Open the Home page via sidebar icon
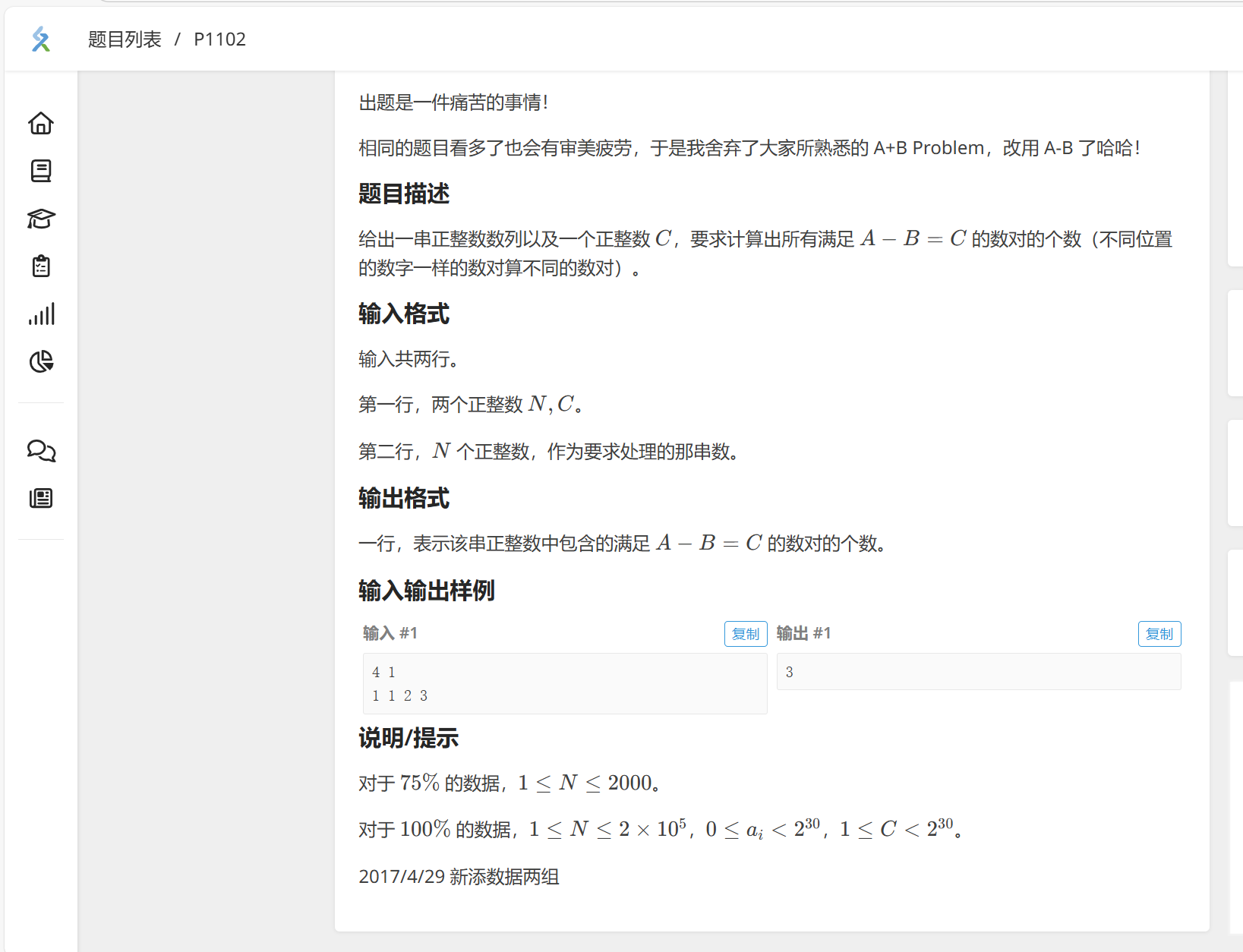Image resolution: width=1243 pixels, height=952 pixels. click(41, 123)
